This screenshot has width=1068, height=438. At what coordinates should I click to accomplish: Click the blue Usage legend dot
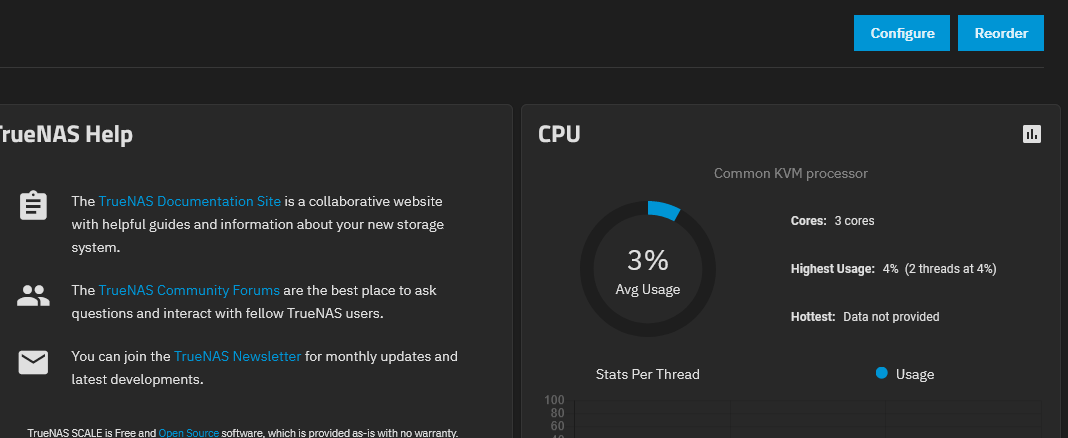point(881,373)
